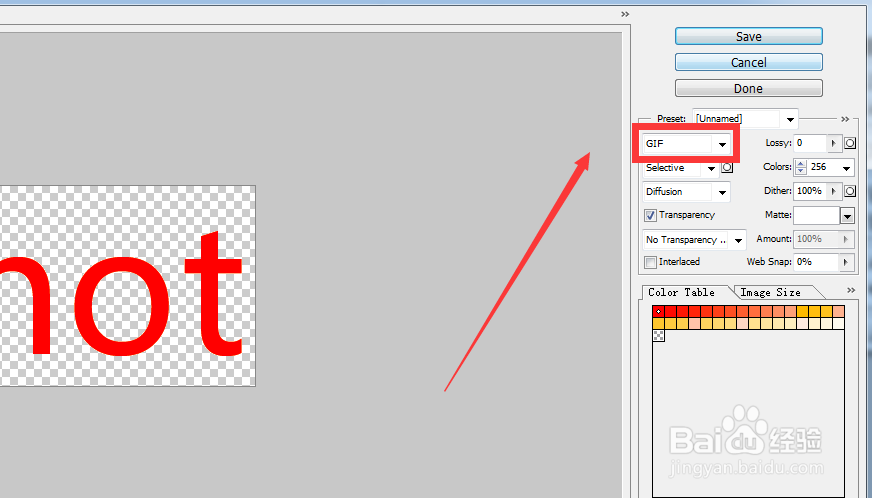This screenshot has width=872, height=498.
Task: Click the Web Snap 0% input field
Action: 816,262
